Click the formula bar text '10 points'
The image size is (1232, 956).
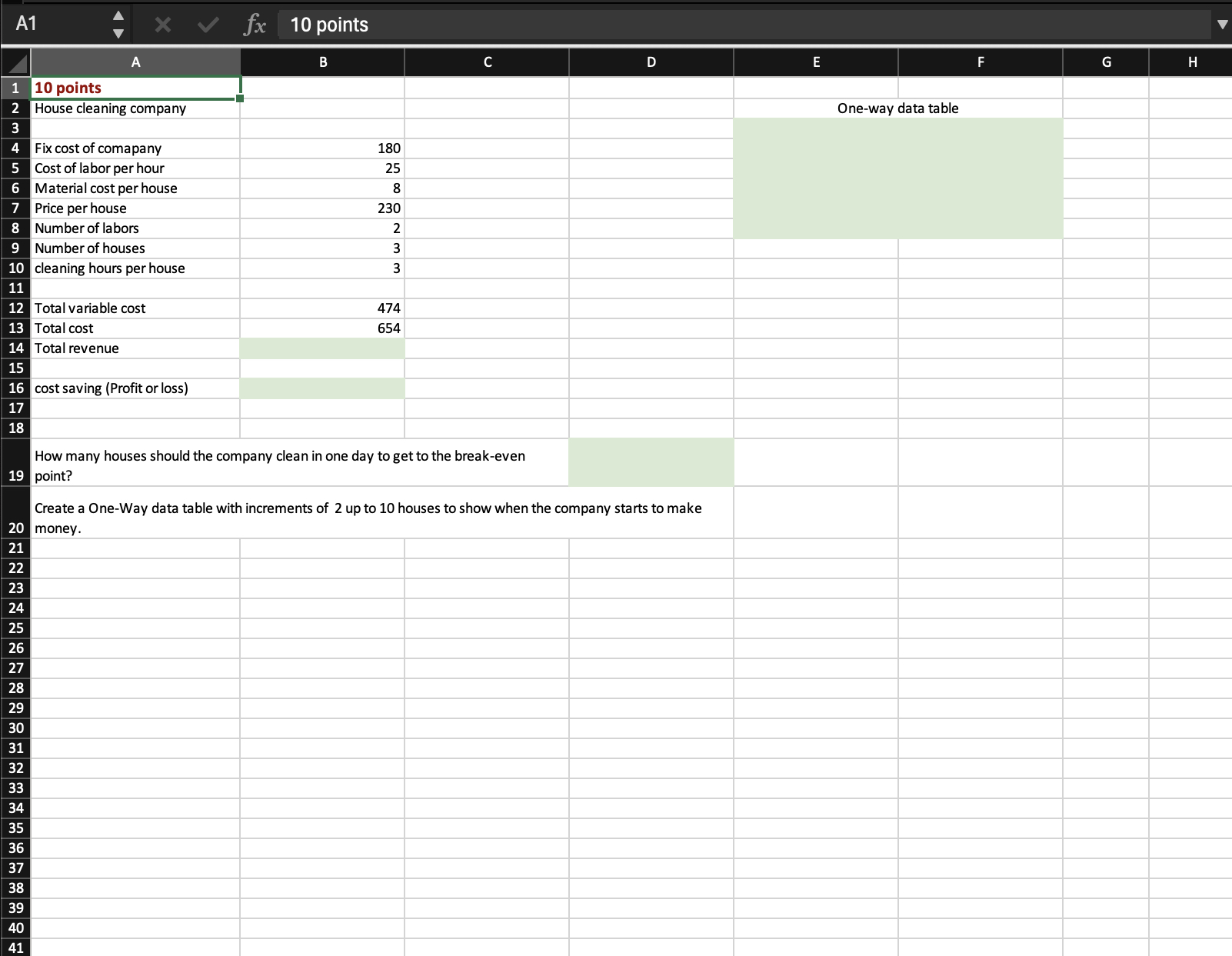[x=329, y=25]
